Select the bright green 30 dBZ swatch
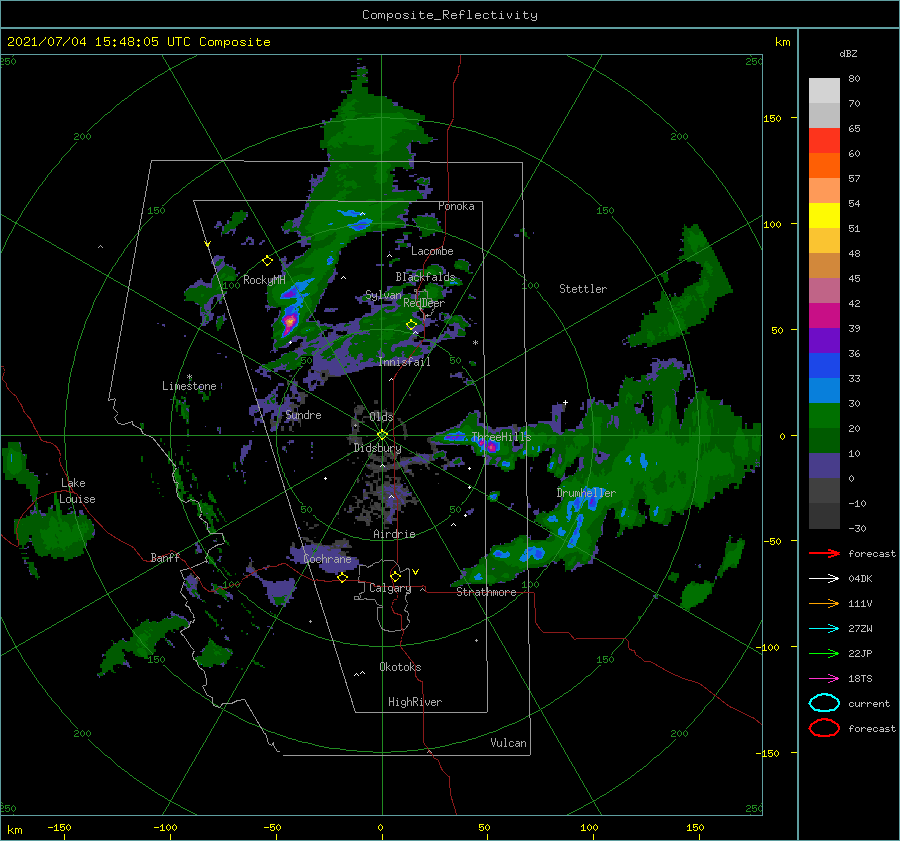900x841 pixels. pos(824,416)
